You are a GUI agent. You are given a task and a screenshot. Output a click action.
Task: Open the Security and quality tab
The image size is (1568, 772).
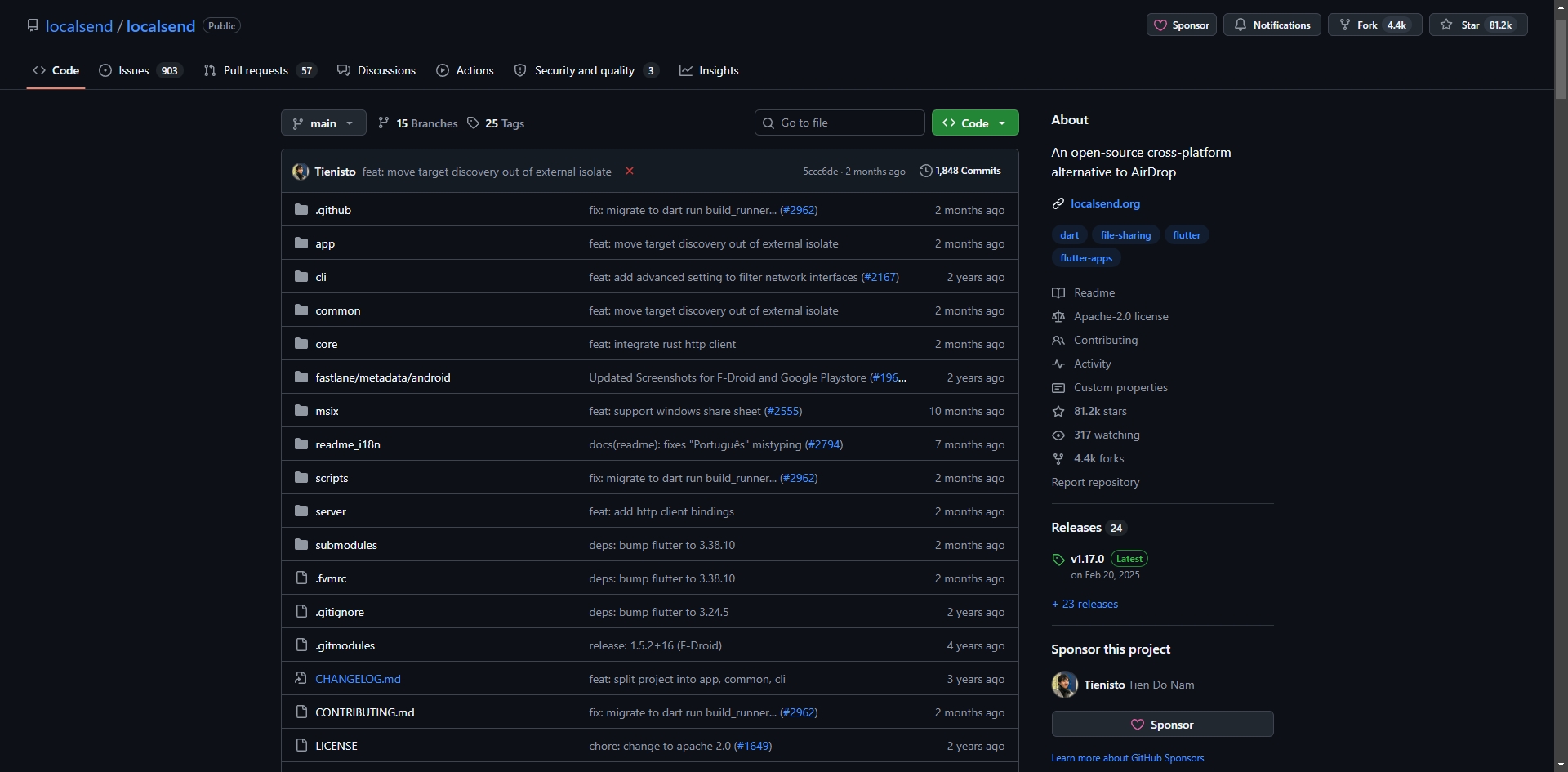click(x=586, y=70)
